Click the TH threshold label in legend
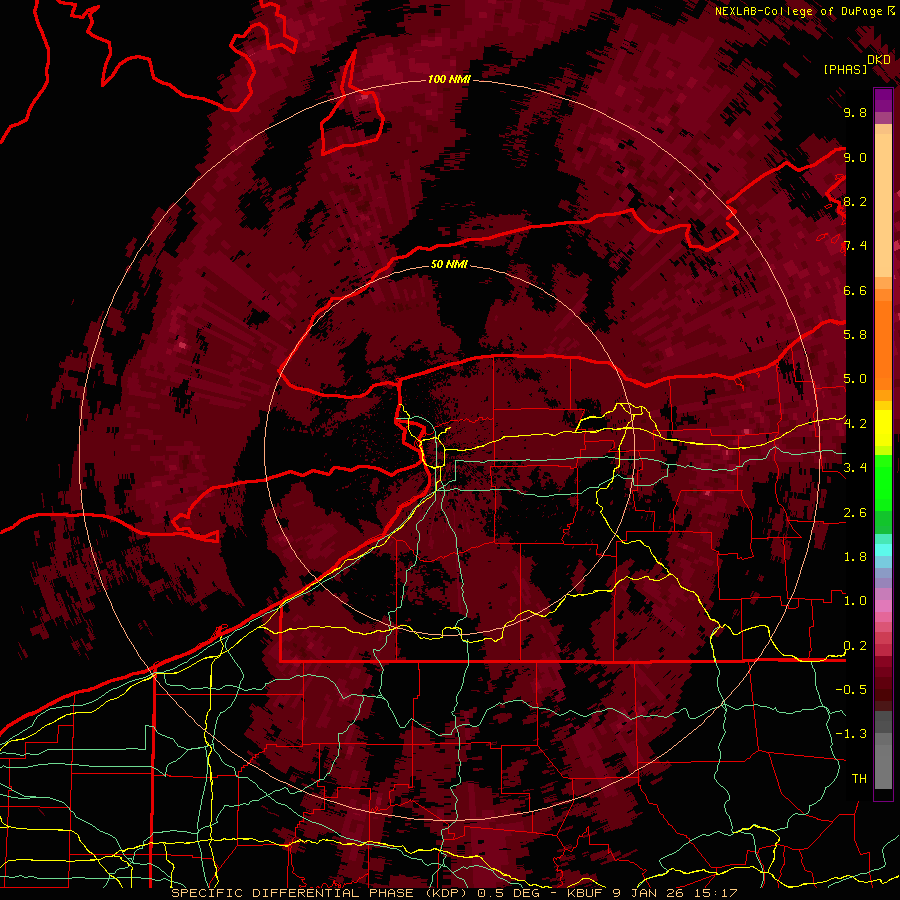The height and width of the screenshot is (900, 900). [859, 779]
